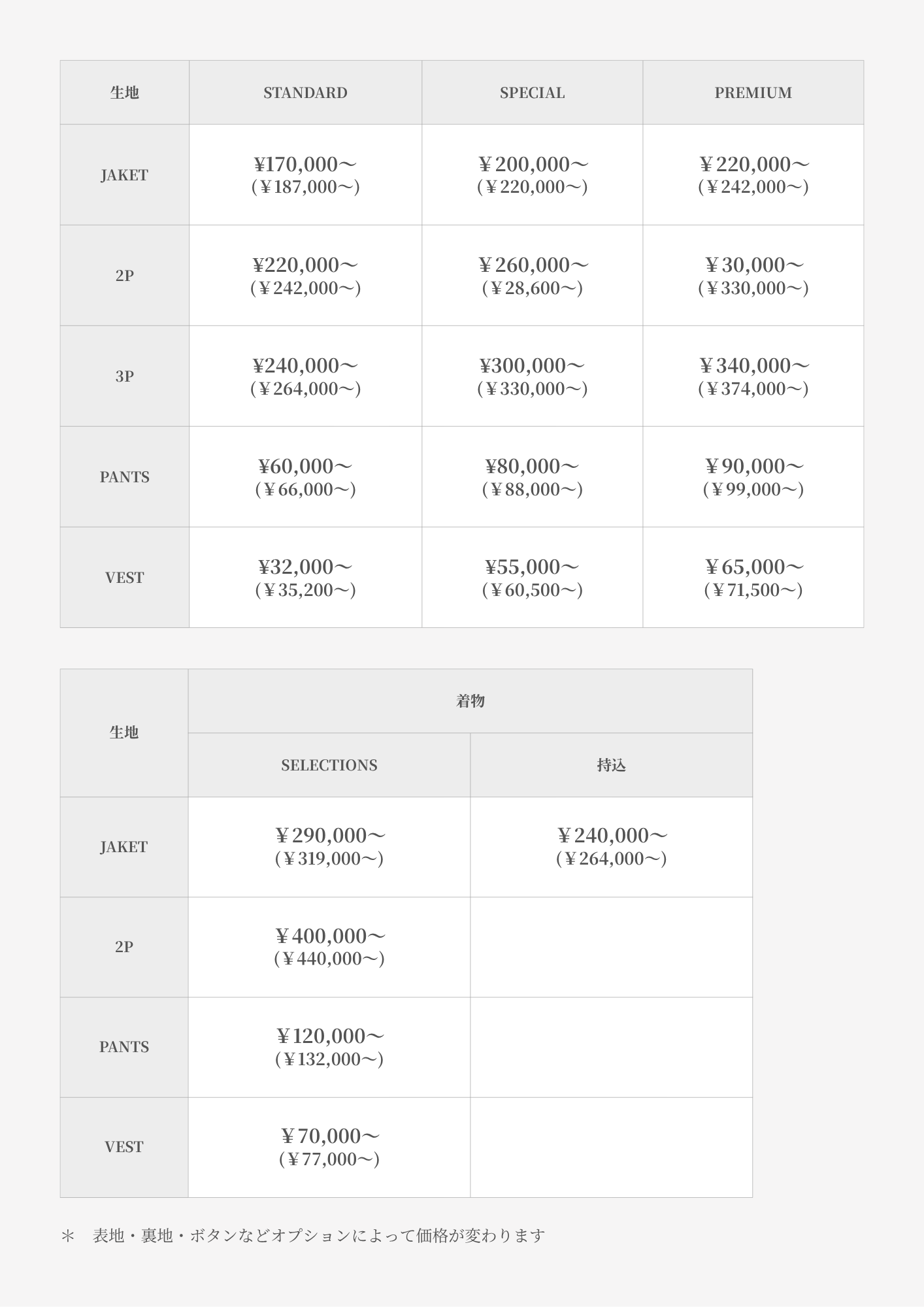Image resolution: width=924 pixels, height=1307 pixels.
Task: Click the STANDARD column header
Action: click(305, 93)
